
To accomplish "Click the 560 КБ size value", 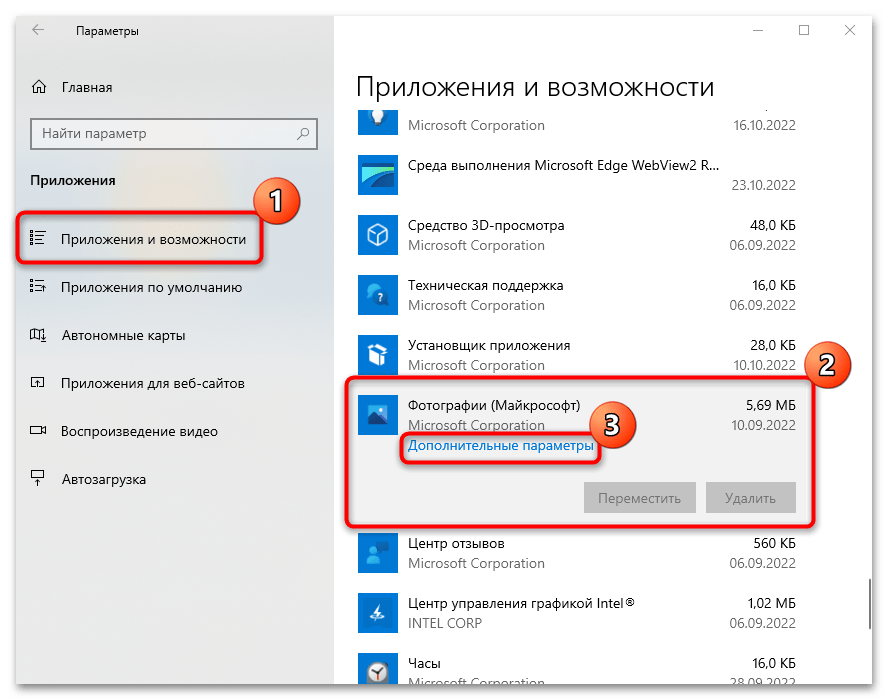I will (x=774, y=544).
